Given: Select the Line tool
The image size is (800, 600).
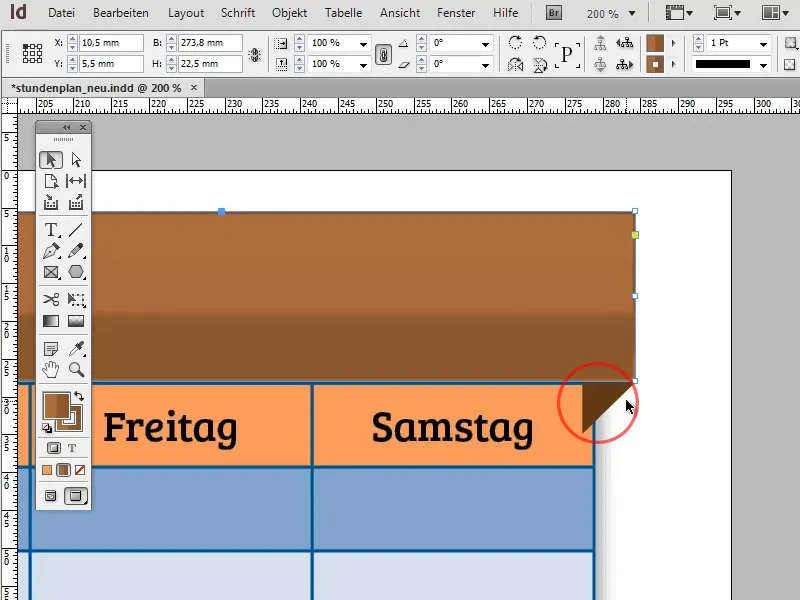Looking at the screenshot, I should click(76, 230).
